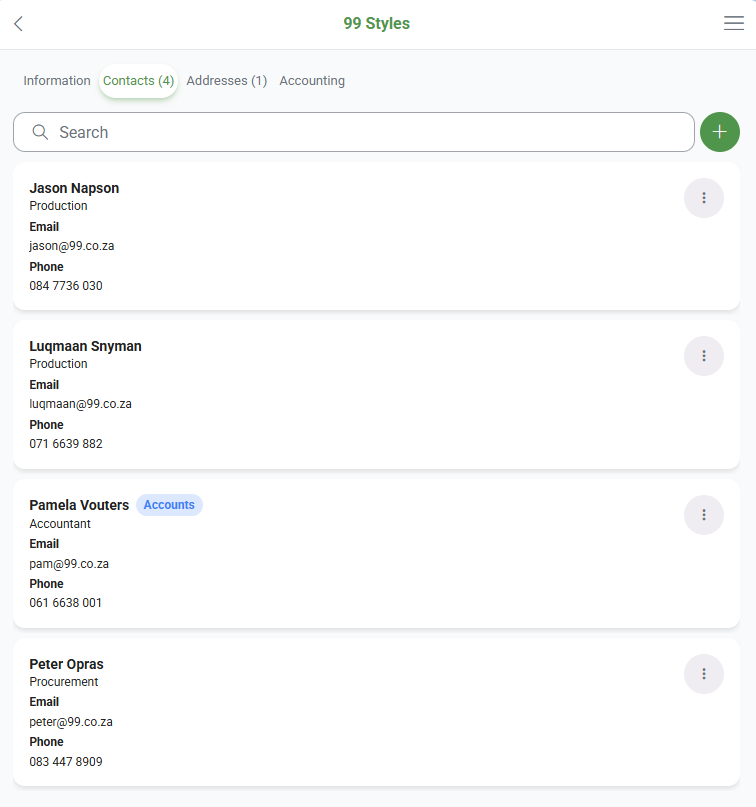Viewport: 756px width, 807px height.
Task: Select the name Jason Napson
Action: [74, 188]
